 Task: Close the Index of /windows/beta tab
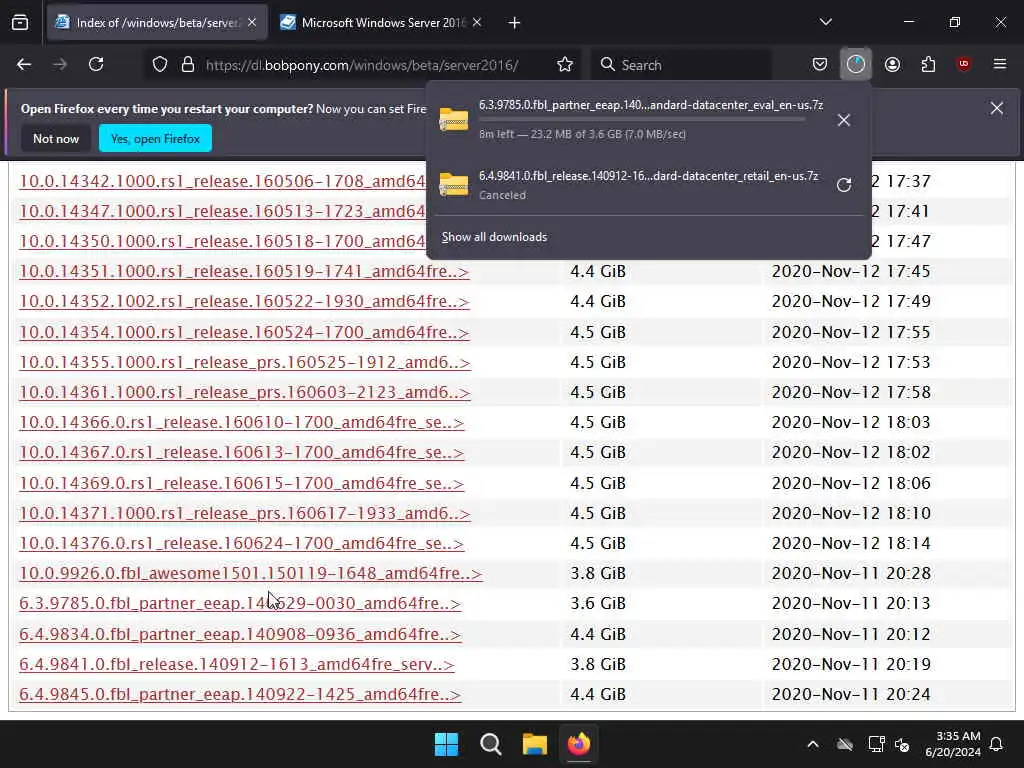(252, 22)
